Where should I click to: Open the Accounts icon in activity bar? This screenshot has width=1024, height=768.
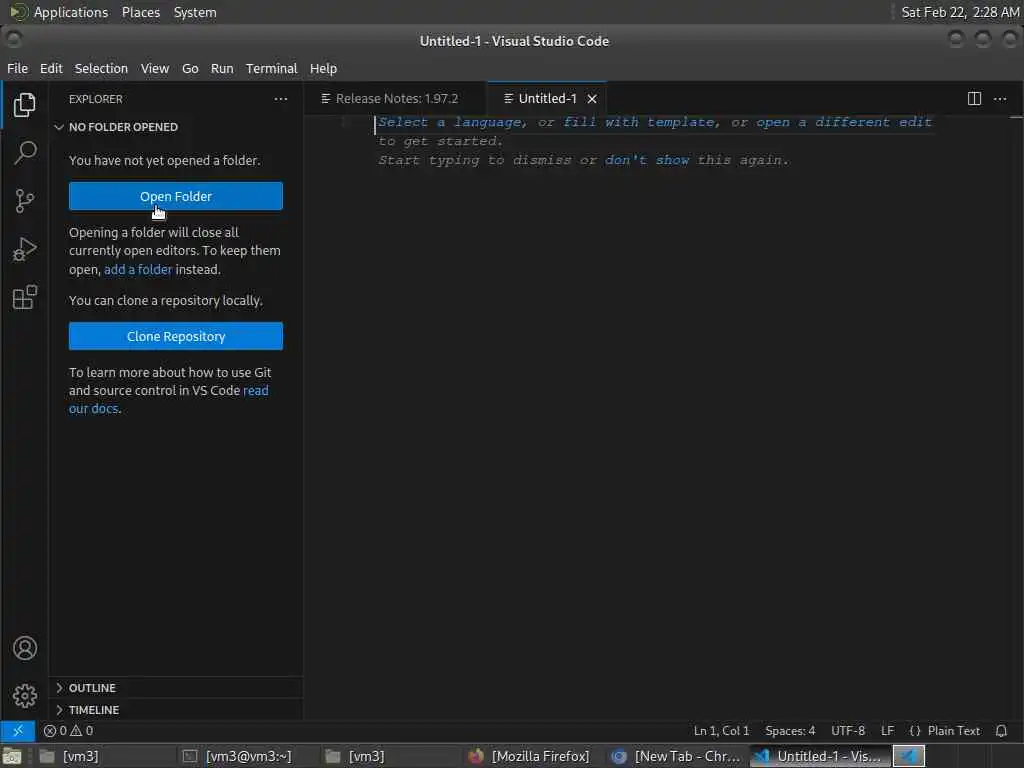[x=24, y=648]
